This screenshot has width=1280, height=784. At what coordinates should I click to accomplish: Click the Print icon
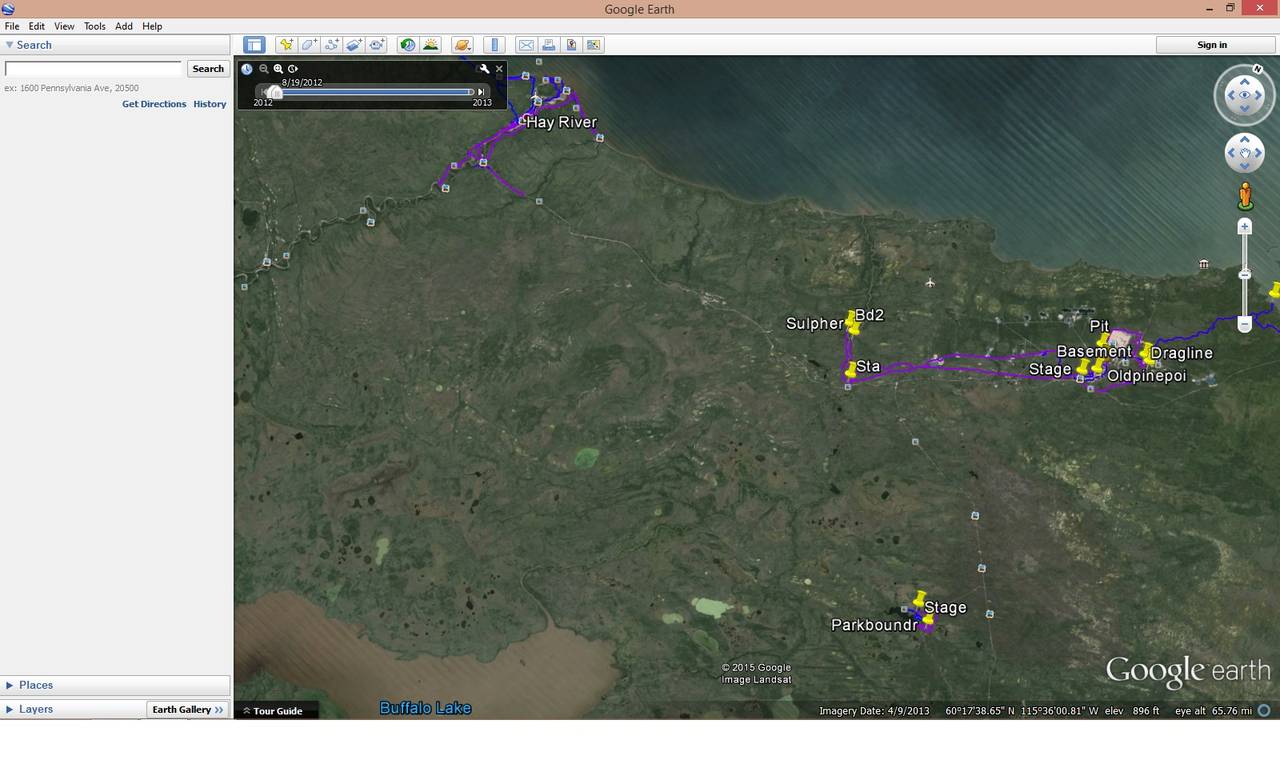[548, 45]
